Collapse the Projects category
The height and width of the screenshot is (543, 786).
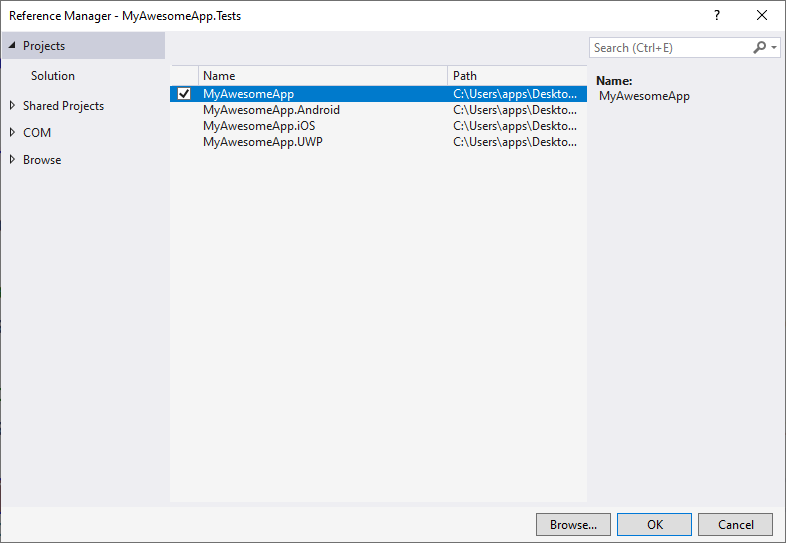click(x=12, y=46)
